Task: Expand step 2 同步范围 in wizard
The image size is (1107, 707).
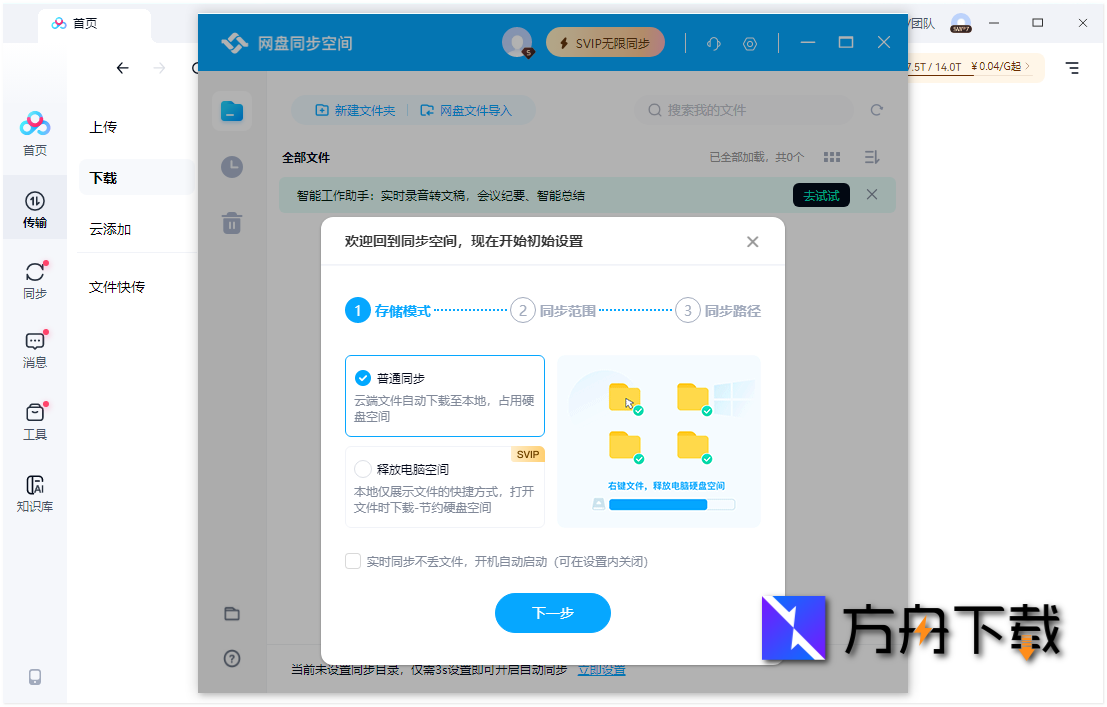Action: pos(522,310)
